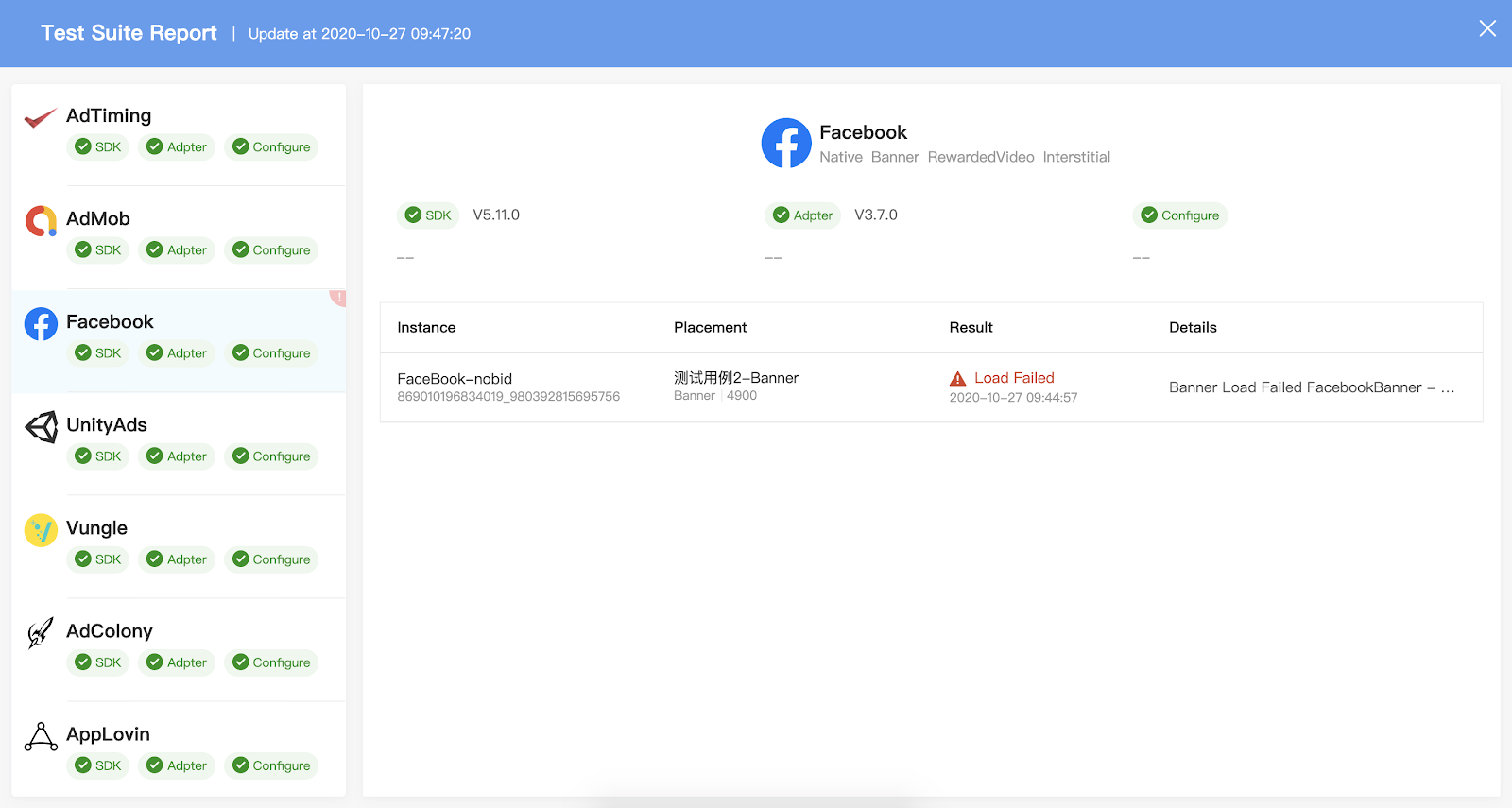
Task: Click AdMob SDK status badge
Action: [x=98, y=249]
